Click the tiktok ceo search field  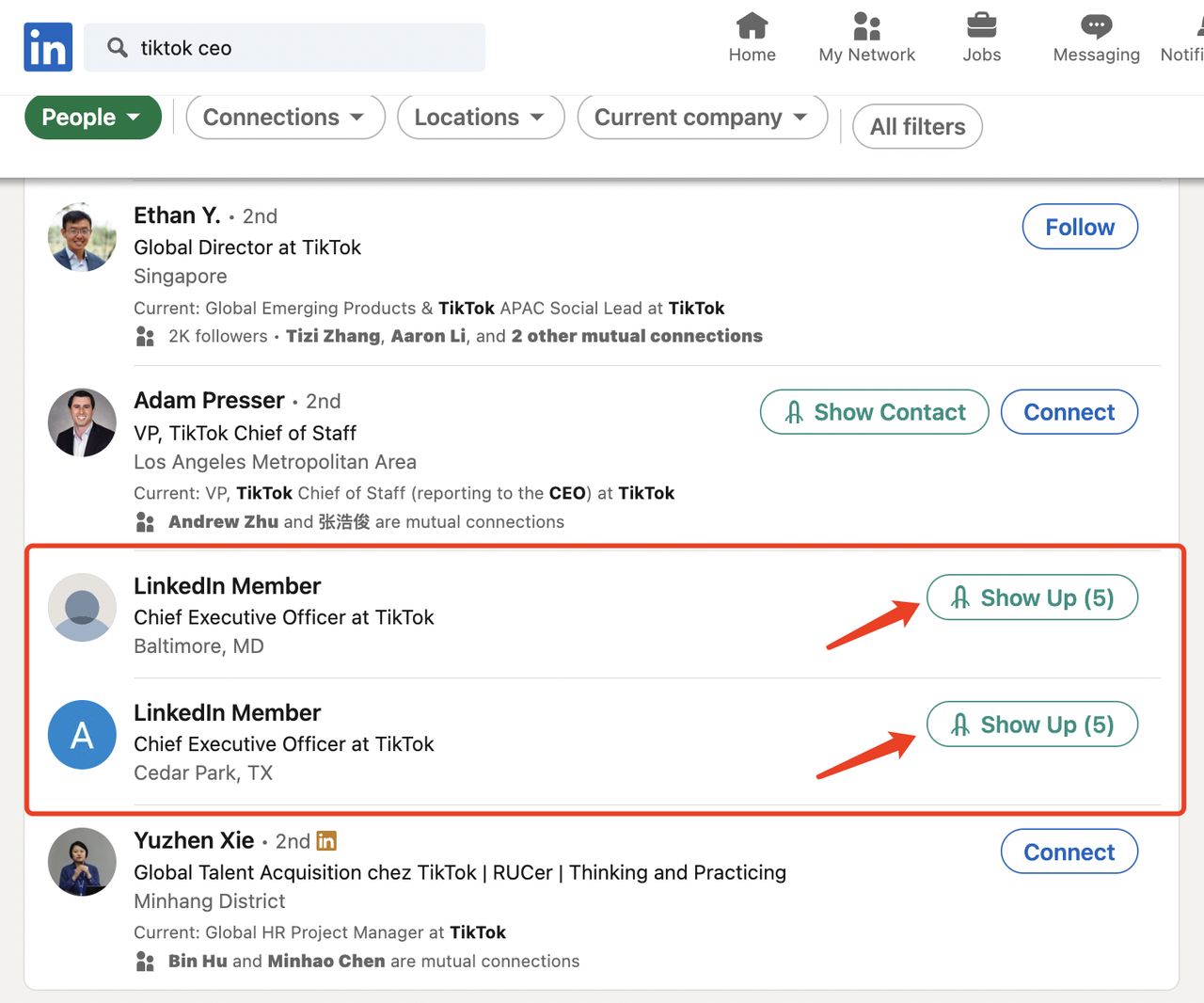point(301,48)
